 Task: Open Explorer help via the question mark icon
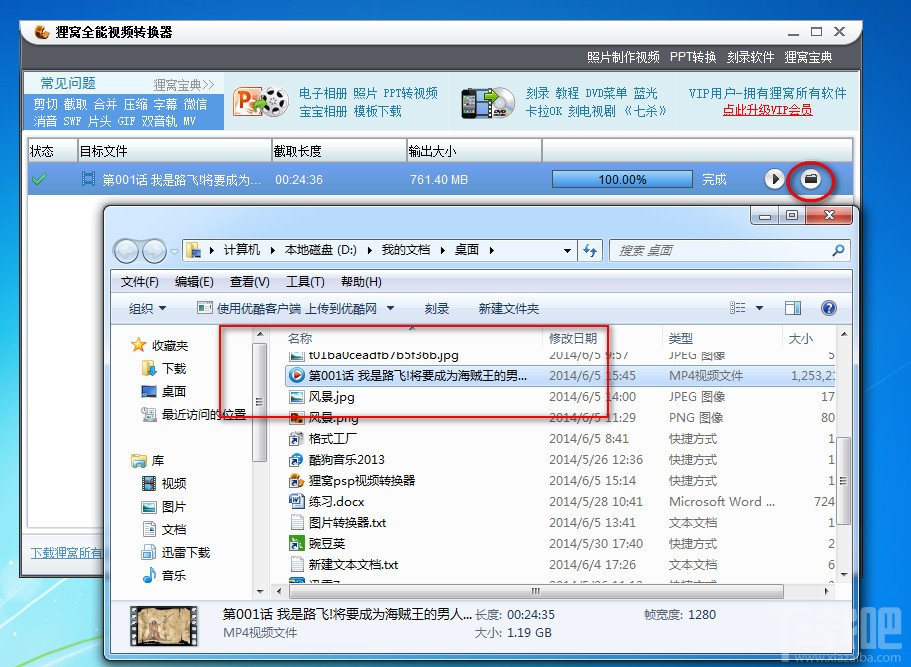pos(829,308)
